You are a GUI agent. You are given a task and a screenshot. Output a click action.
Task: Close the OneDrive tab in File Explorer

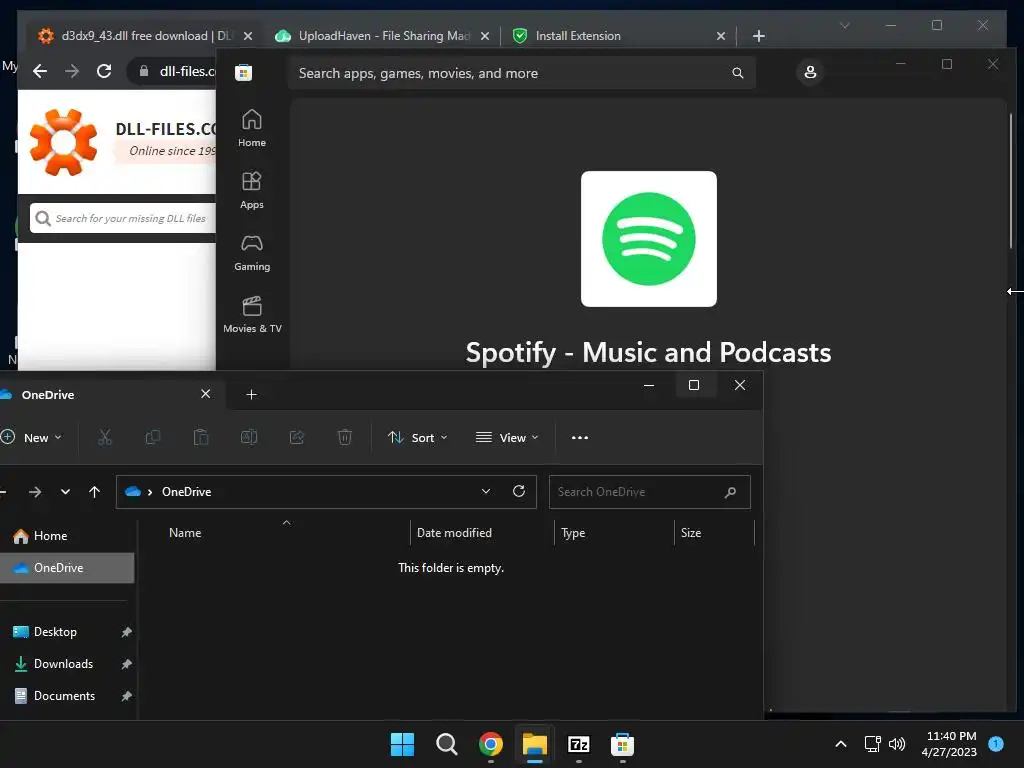206,394
